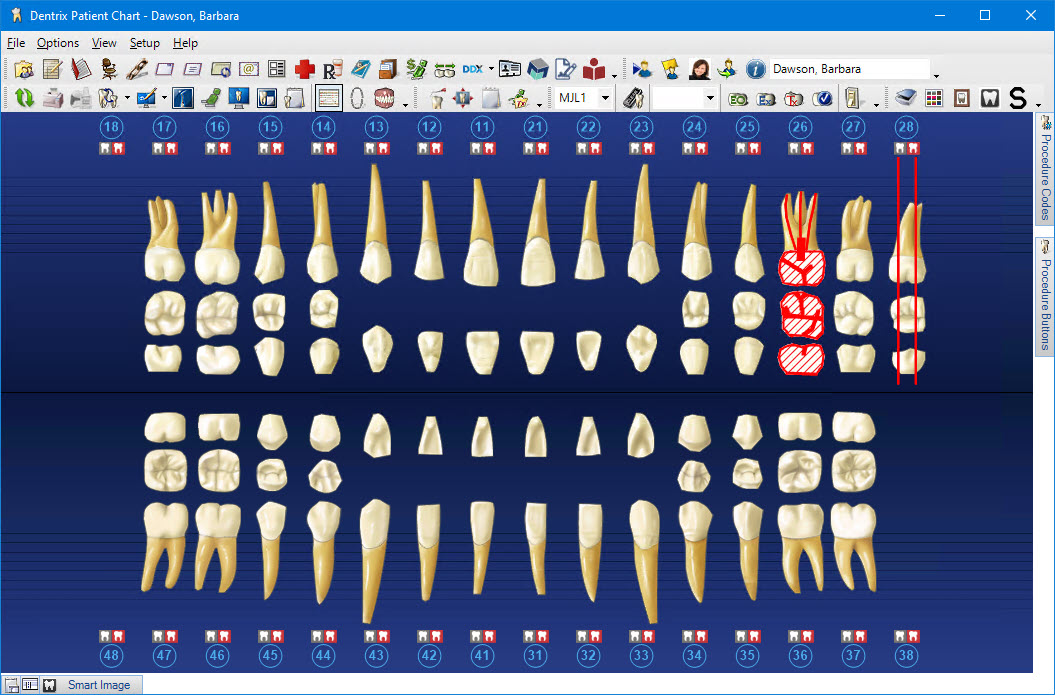The image size is (1055, 695).
Task: Toggle the red tooth marker under tooth 18
Action: pyautogui.click(x=119, y=148)
